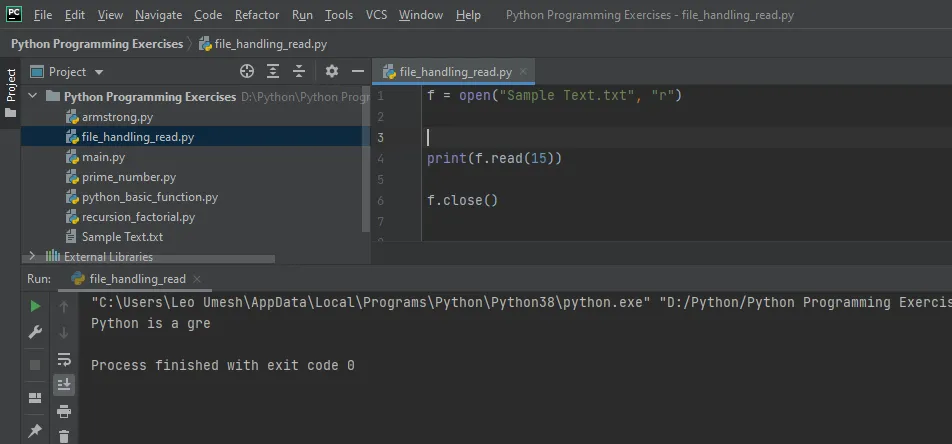Select prime_number.py in project tree

pos(129,177)
